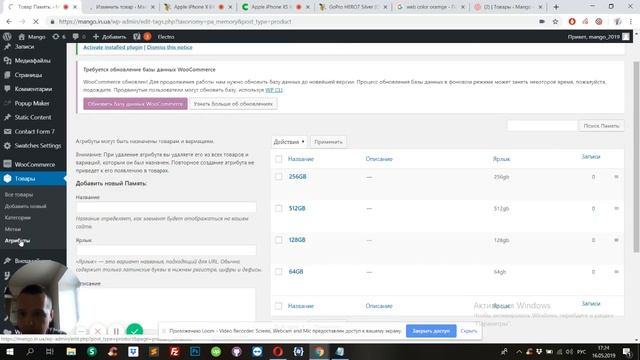Open Swatches Settings in the sidebar
Image resolution: width=640 pixels, height=360 pixels.
[38, 146]
